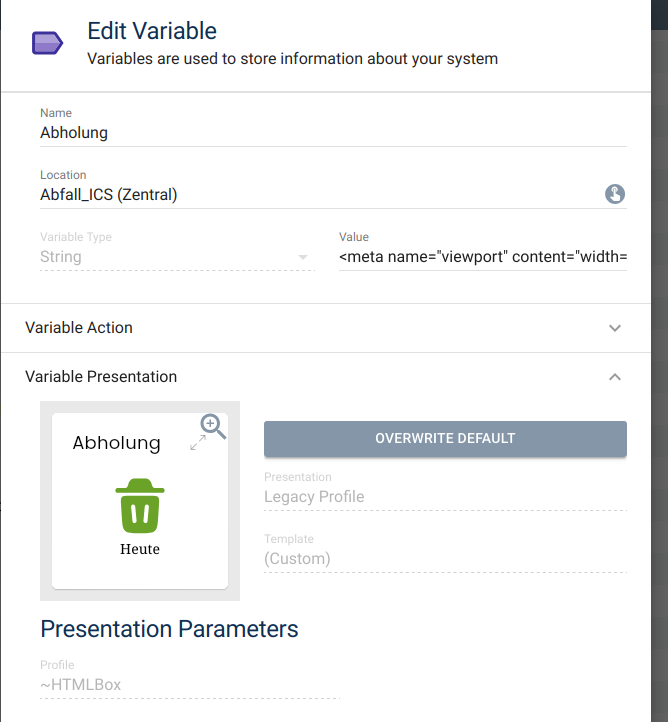Click the purple variable tag icon
The image size is (668, 722).
pos(47,43)
